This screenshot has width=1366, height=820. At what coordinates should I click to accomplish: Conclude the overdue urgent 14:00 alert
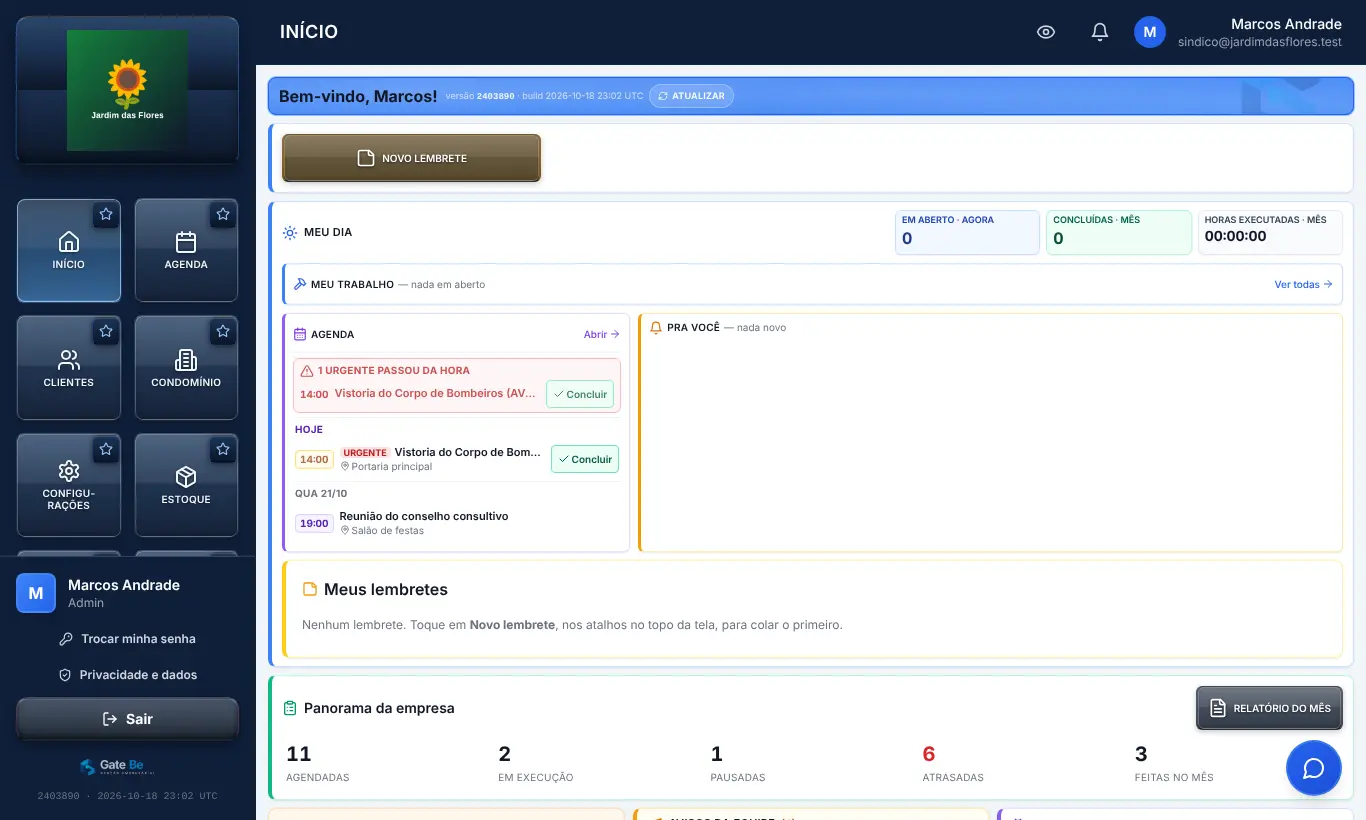click(x=580, y=394)
